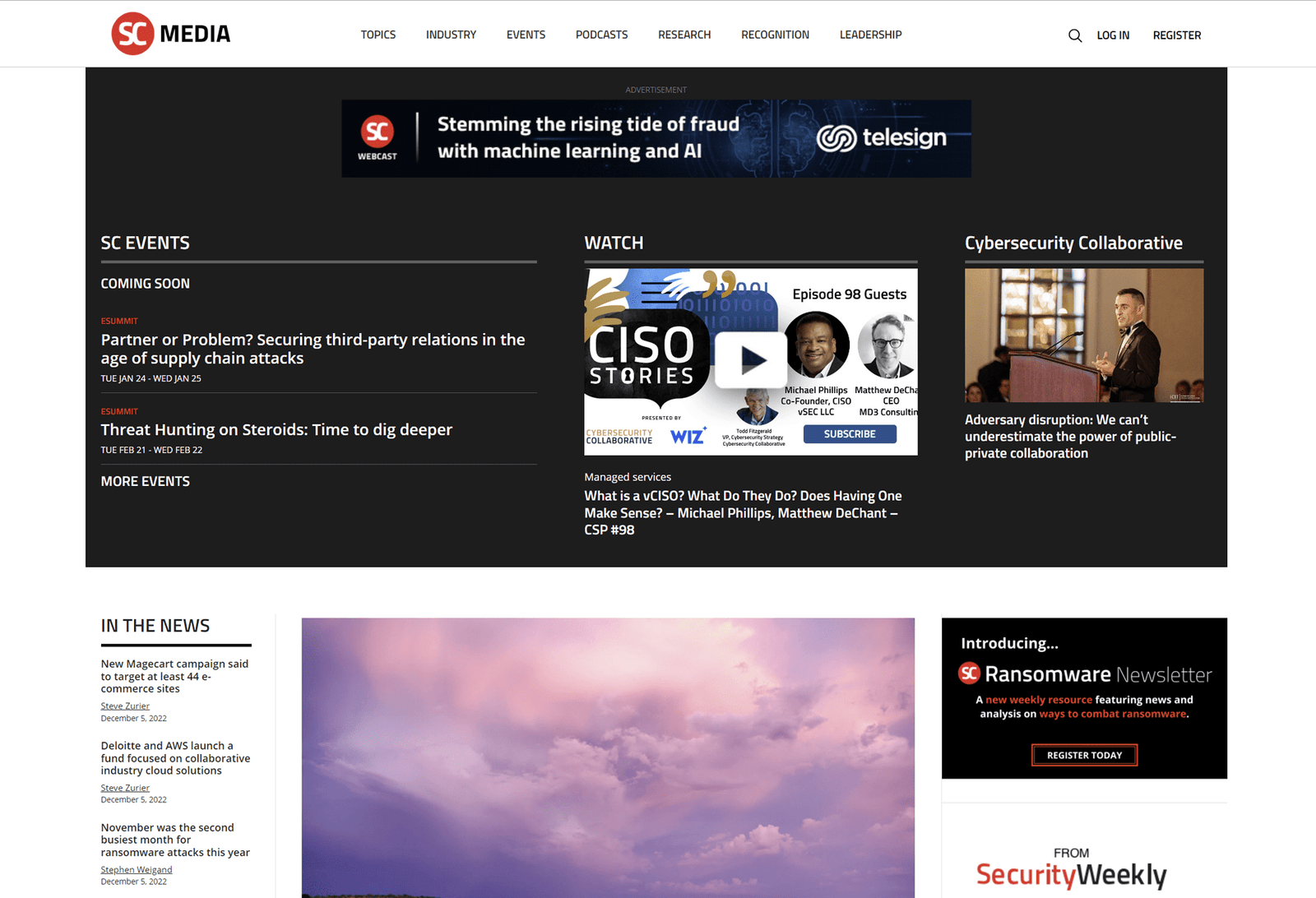The image size is (1316, 898).
Task: Play the CISO Stories video
Action: [x=751, y=359]
